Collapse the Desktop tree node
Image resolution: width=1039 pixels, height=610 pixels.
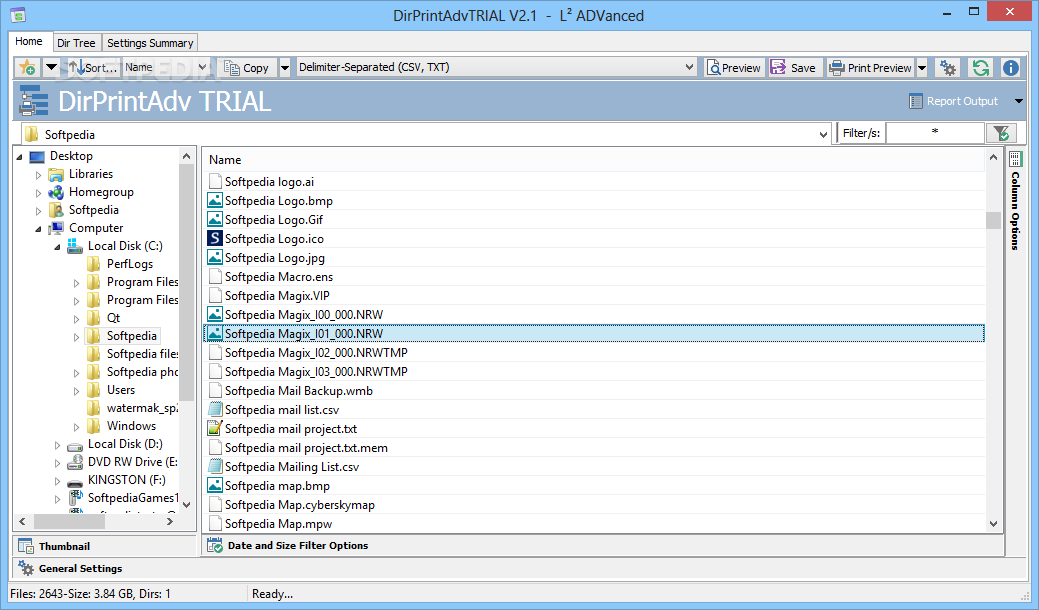[x=19, y=157]
